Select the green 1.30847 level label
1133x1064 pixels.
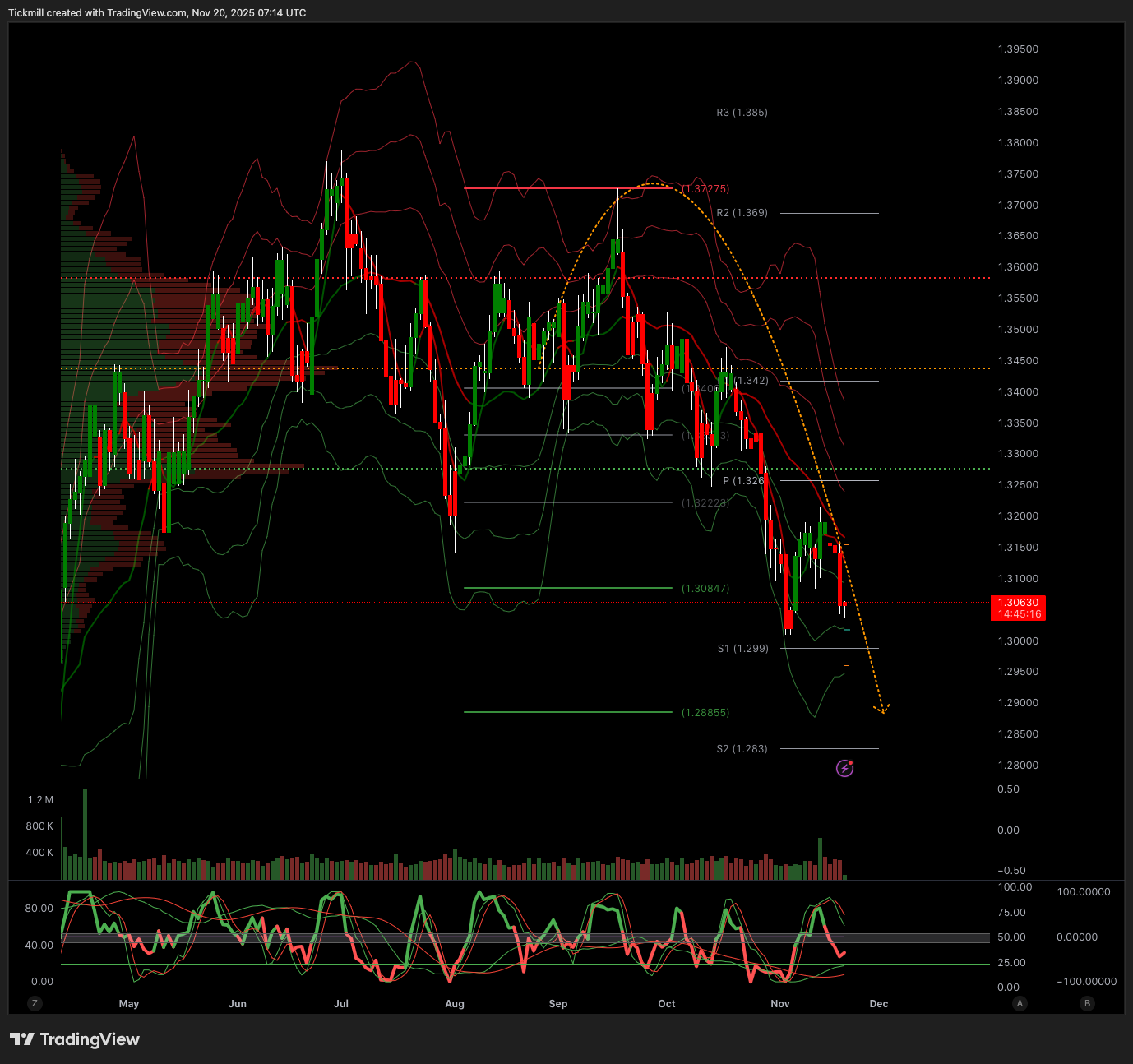click(x=705, y=589)
